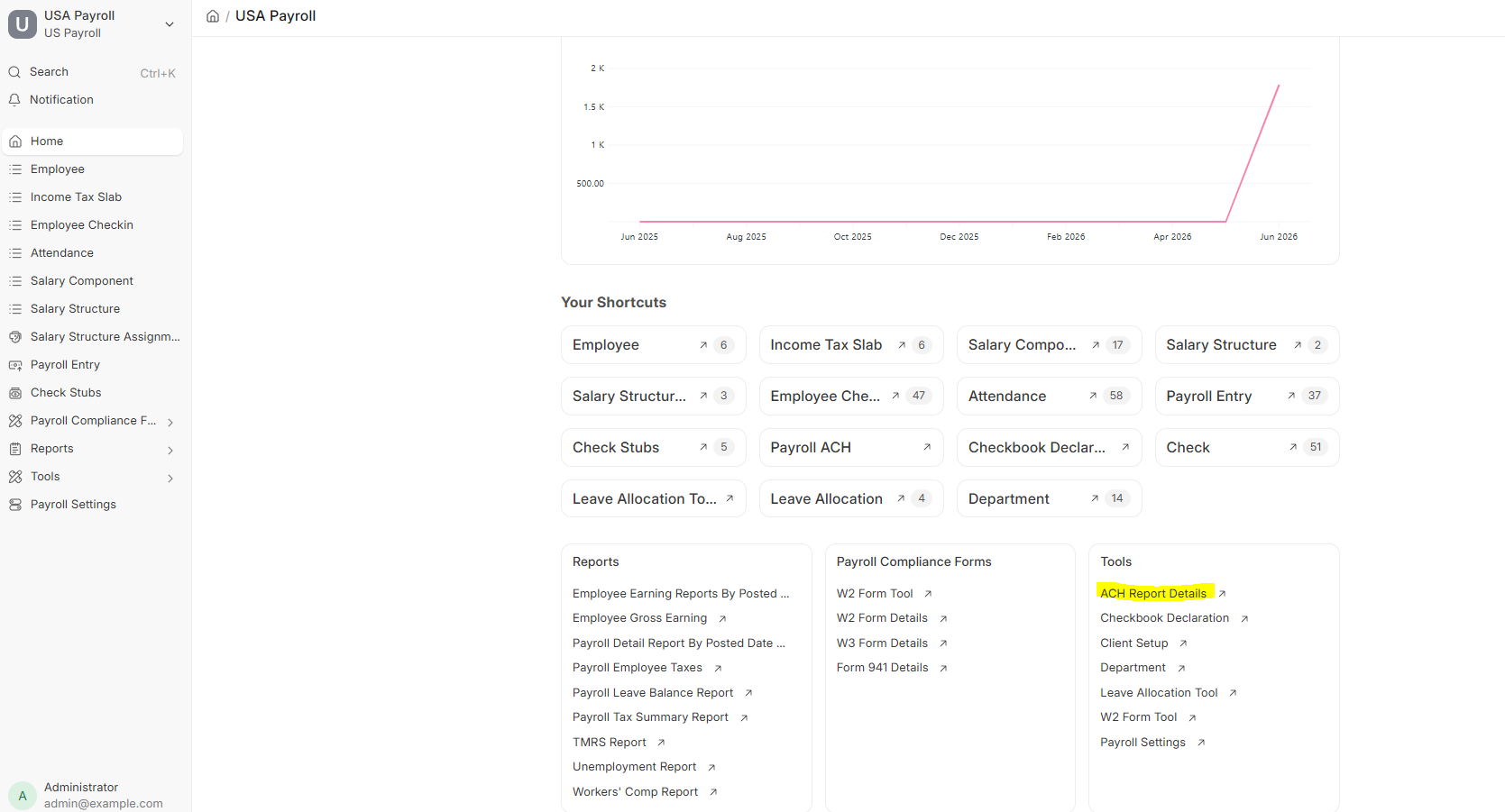
Task: Open the W2 Form Details link
Action: point(882,618)
